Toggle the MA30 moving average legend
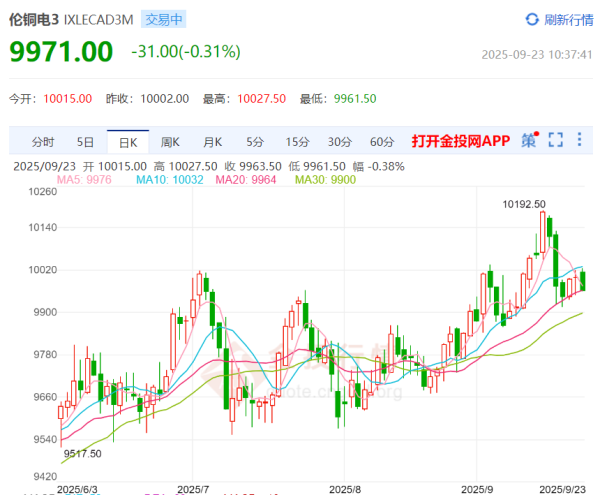 point(321,180)
